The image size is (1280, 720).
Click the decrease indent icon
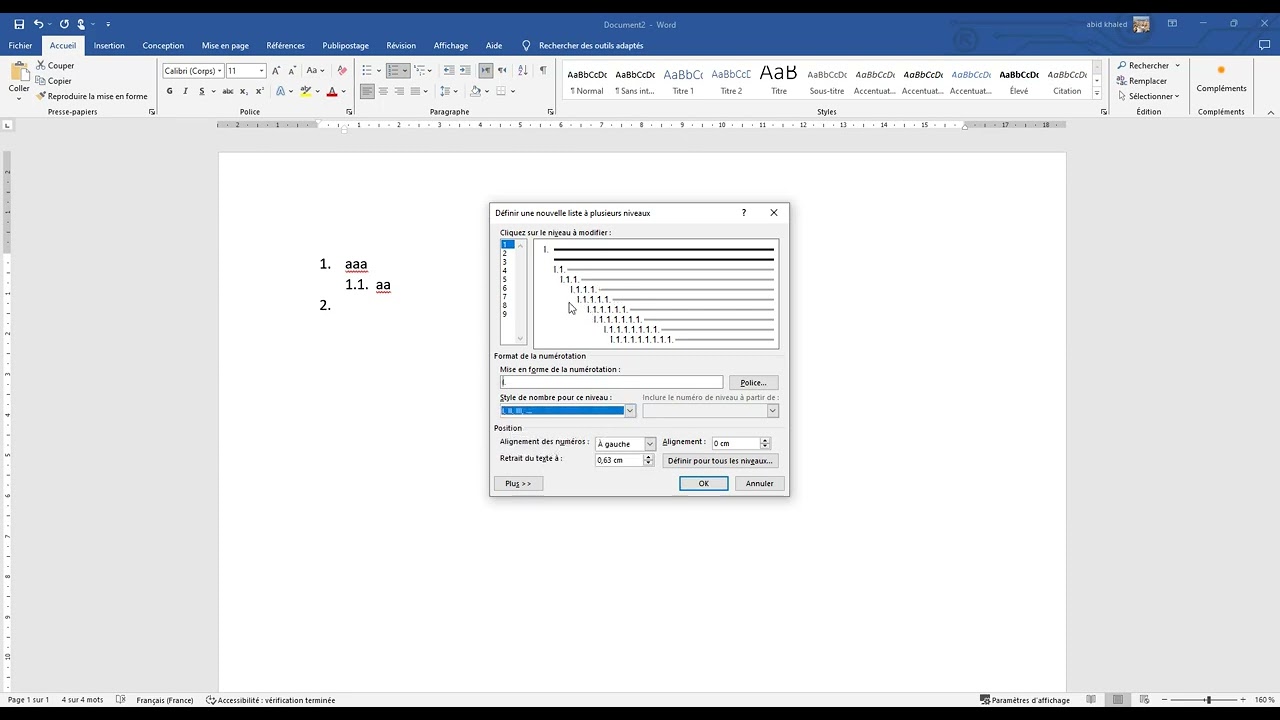[449, 71]
